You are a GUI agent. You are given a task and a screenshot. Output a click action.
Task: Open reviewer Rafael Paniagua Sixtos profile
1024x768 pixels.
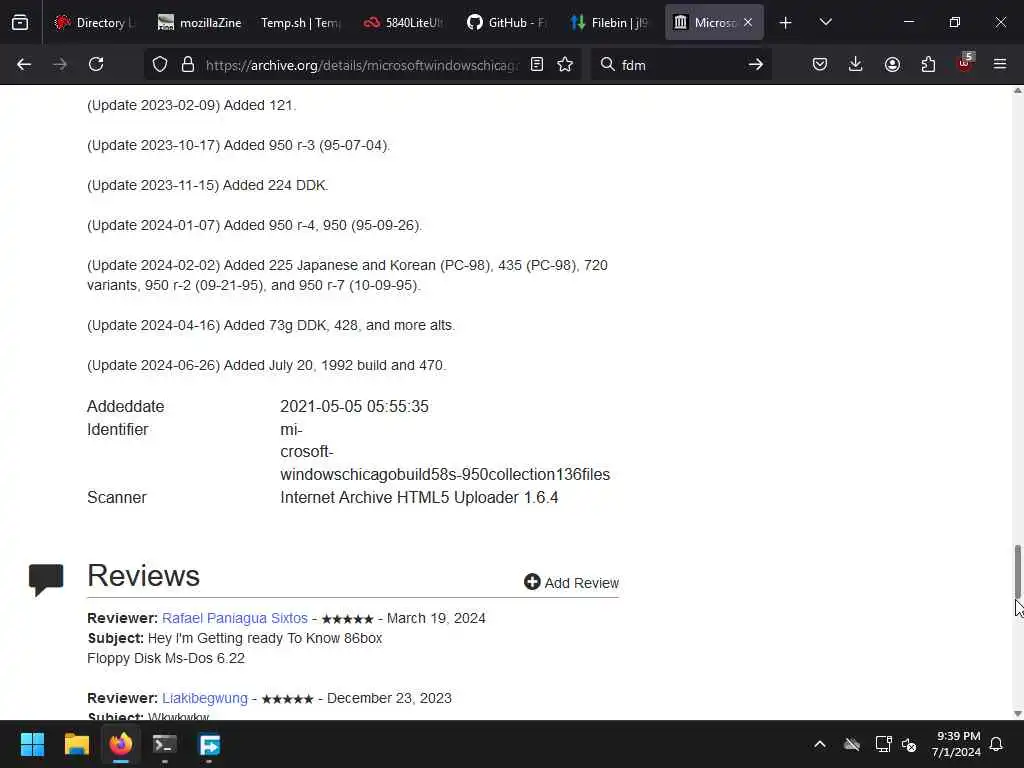[x=234, y=618]
